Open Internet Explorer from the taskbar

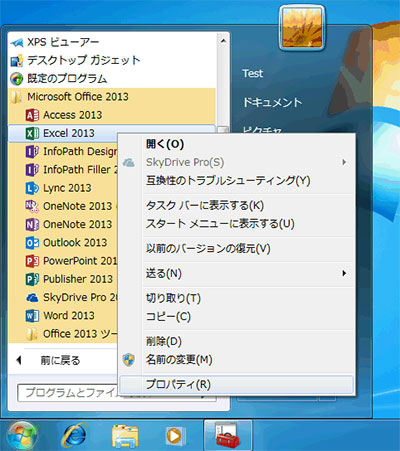tap(75, 435)
